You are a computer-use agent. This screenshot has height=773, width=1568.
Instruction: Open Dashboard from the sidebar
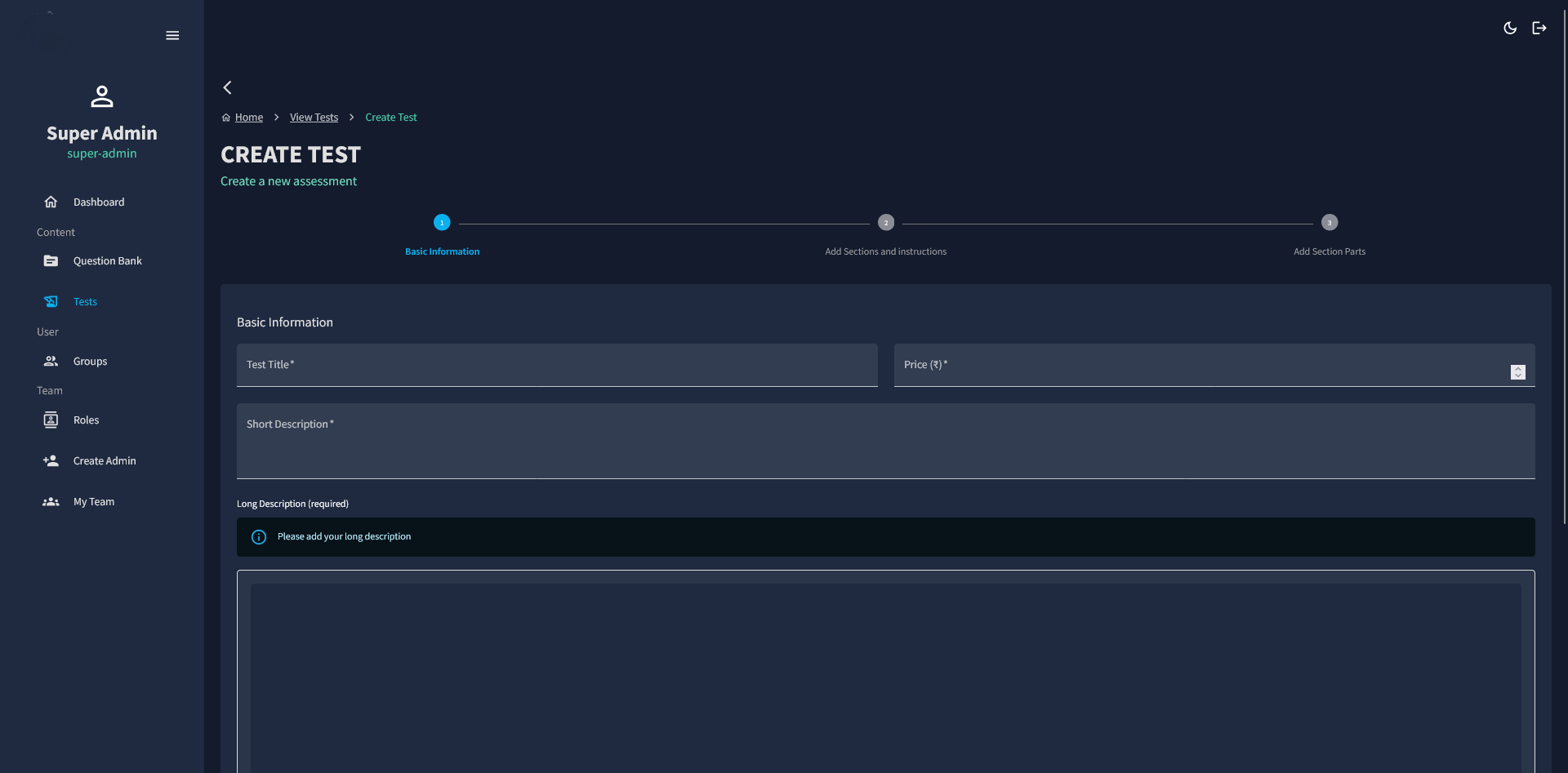point(99,202)
